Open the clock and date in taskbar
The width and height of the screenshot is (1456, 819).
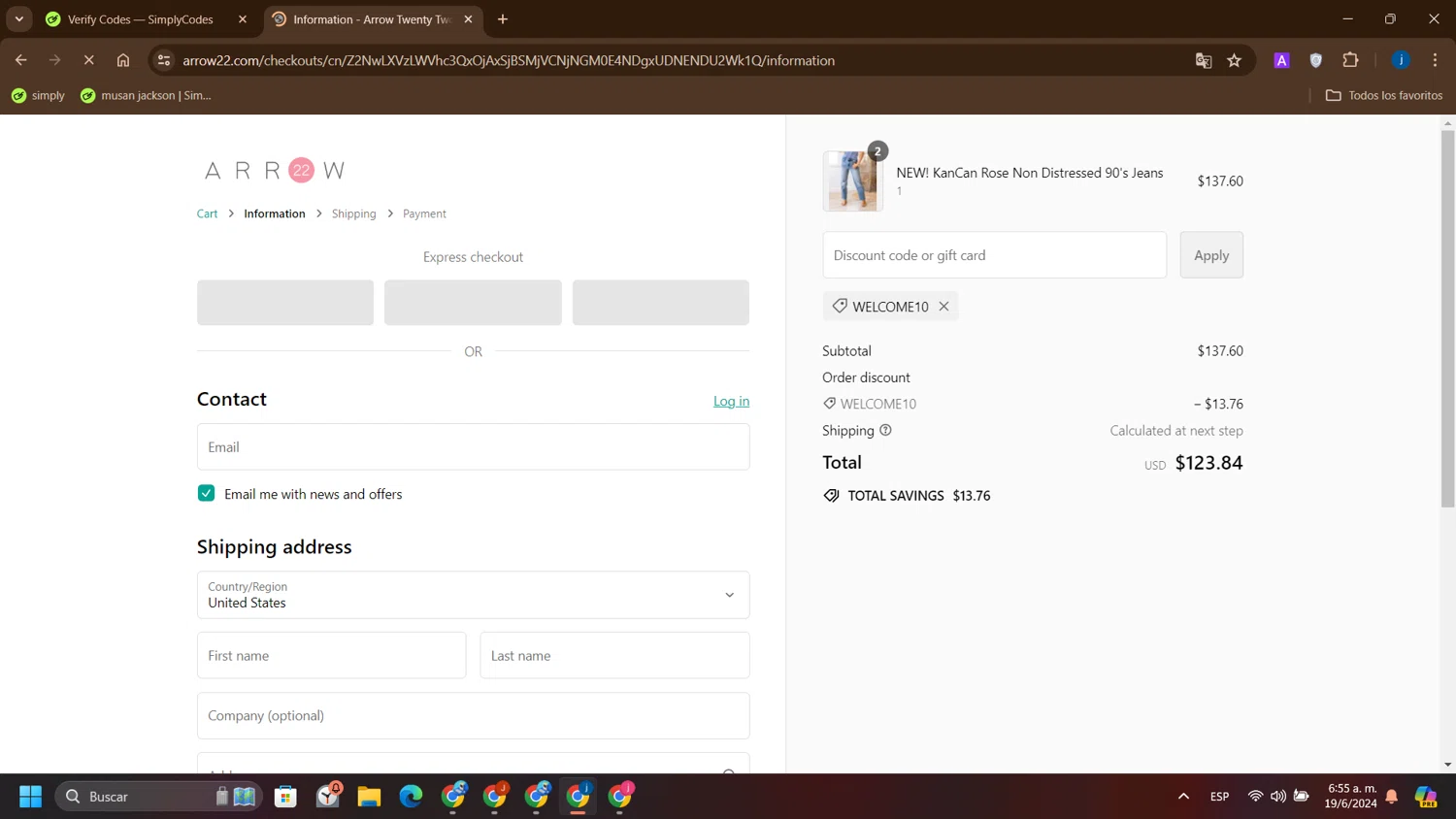click(x=1350, y=797)
